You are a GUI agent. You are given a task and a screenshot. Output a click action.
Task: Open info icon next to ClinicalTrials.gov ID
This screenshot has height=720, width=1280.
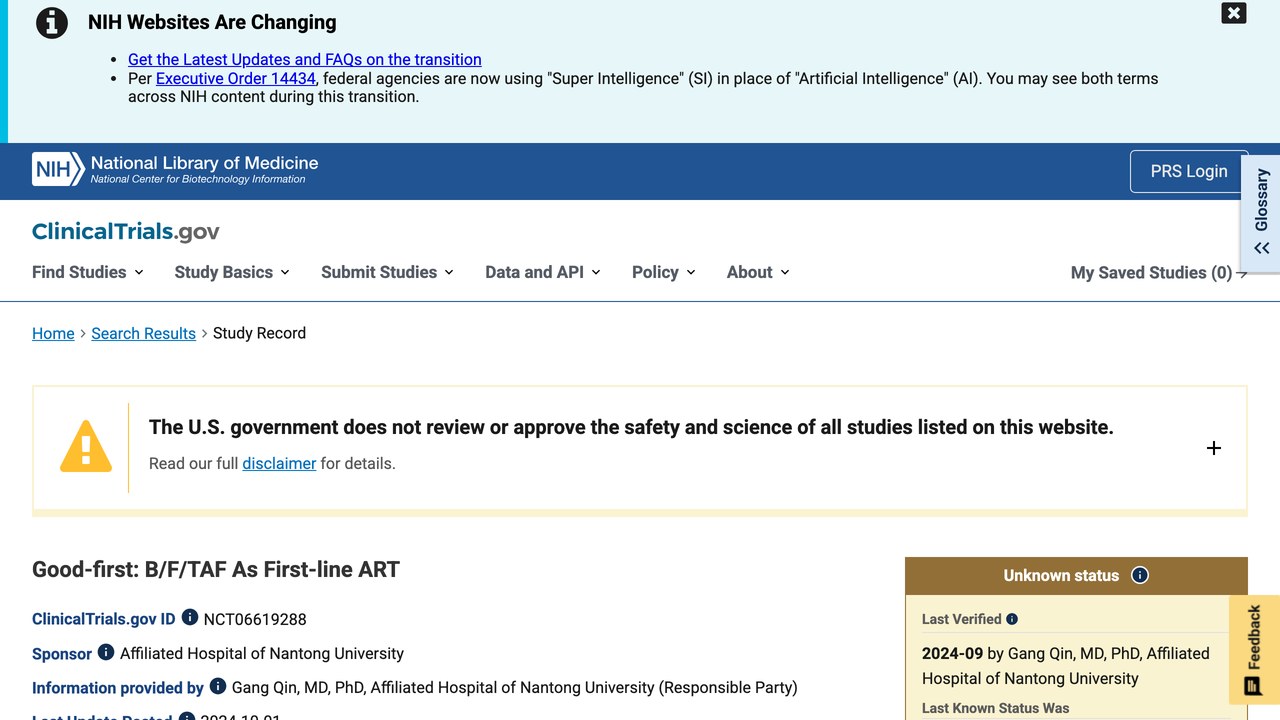click(x=190, y=618)
